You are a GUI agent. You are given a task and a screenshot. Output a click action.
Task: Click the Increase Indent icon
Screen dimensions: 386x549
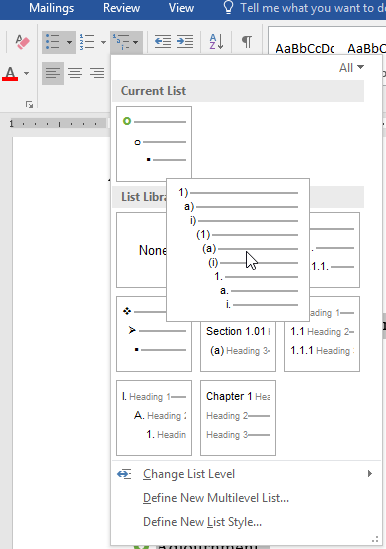point(185,42)
